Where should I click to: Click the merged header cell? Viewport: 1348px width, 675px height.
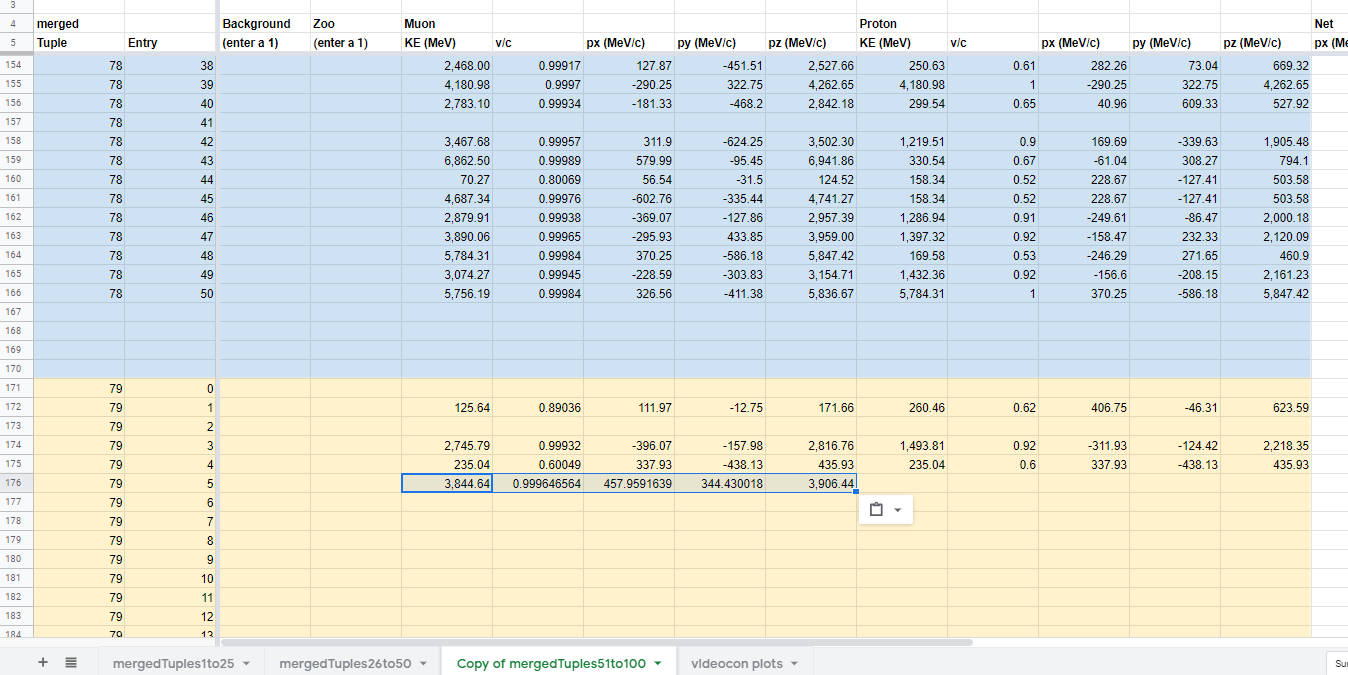pyautogui.click(x=79, y=23)
